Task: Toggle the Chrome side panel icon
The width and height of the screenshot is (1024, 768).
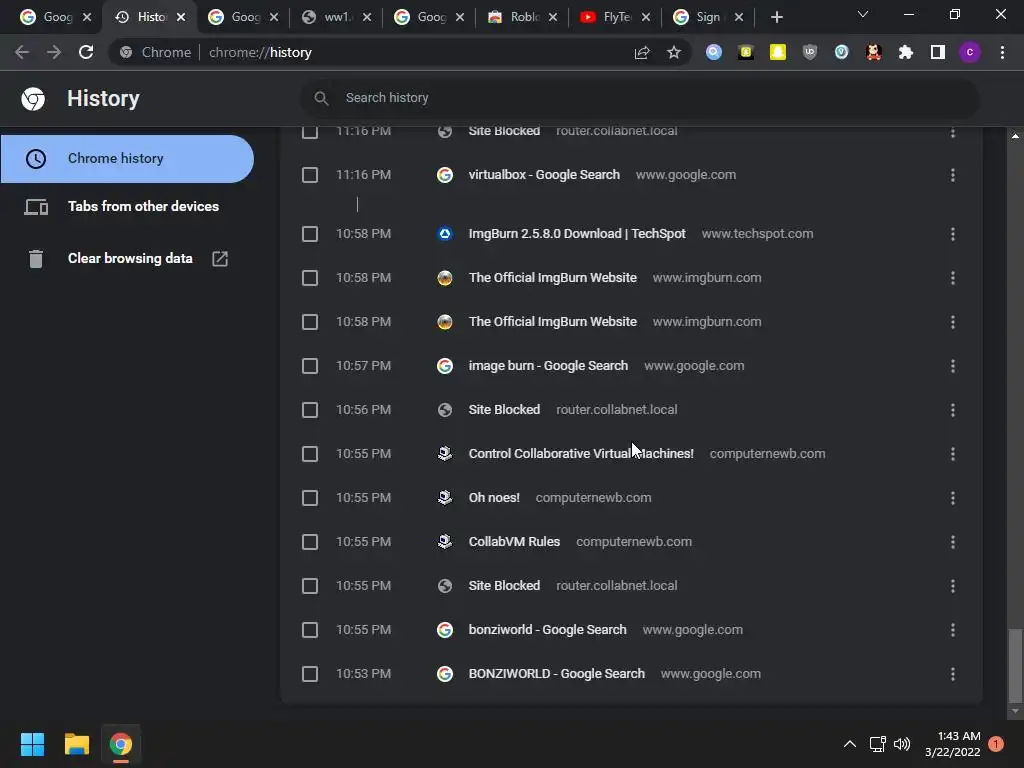Action: tap(937, 52)
